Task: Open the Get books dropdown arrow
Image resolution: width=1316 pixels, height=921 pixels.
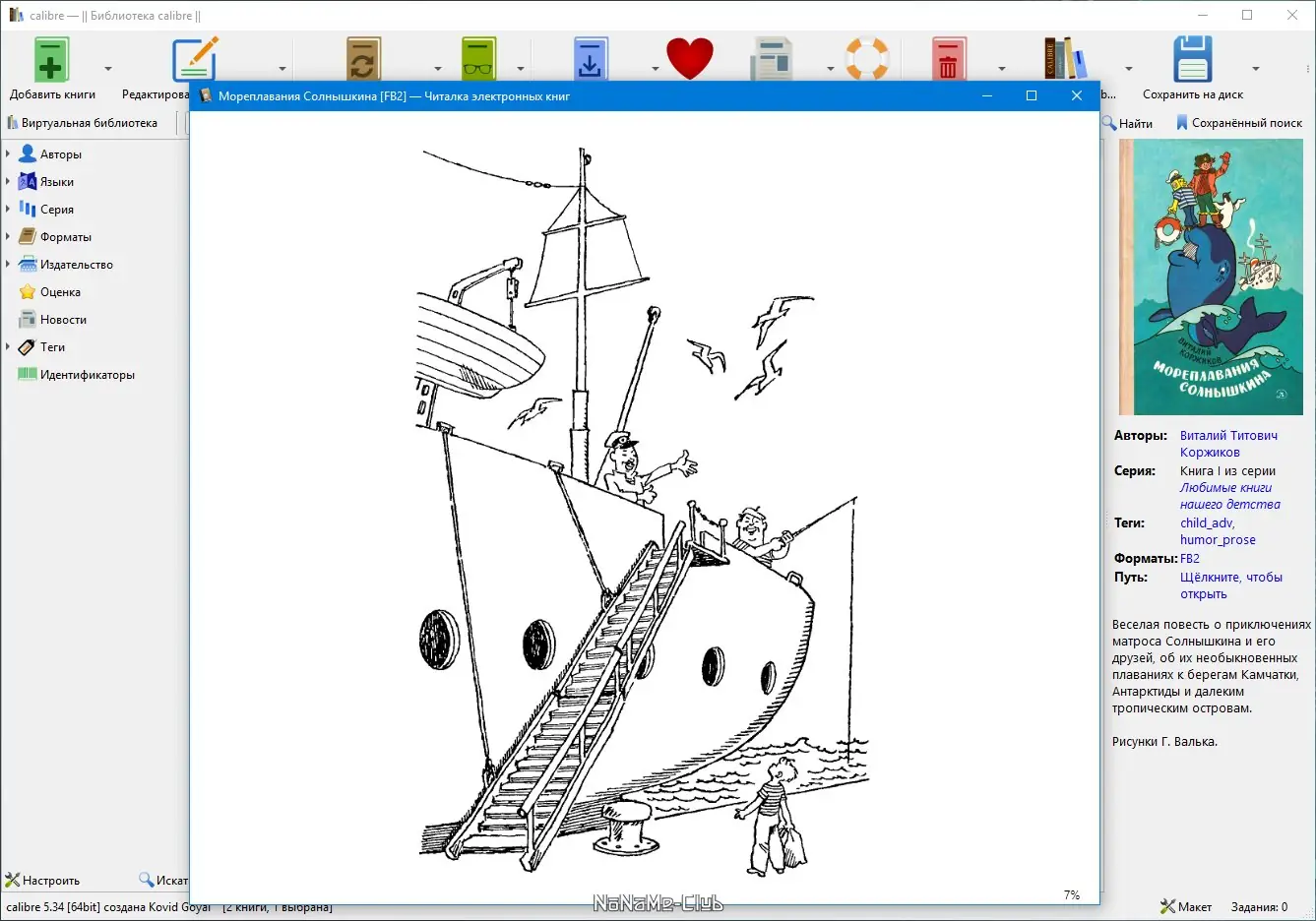Action: (x=655, y=69)
